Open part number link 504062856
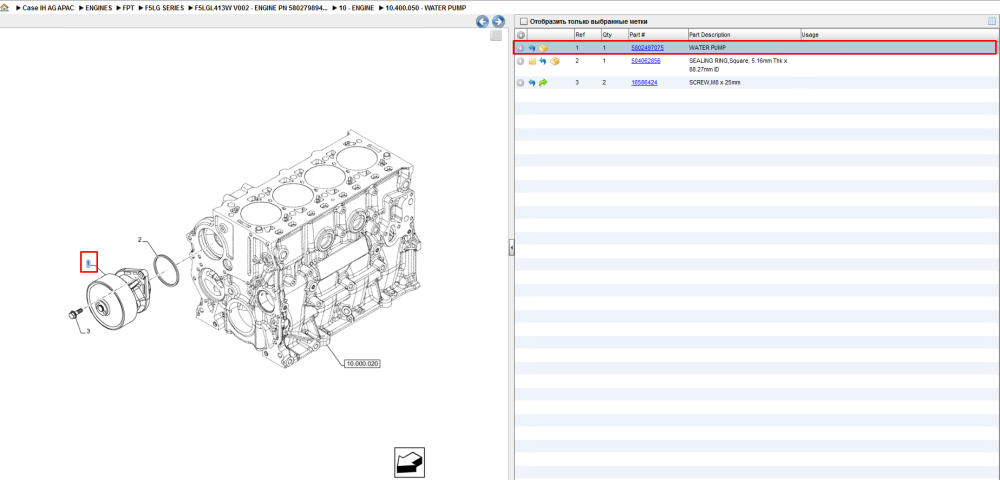 645,61
